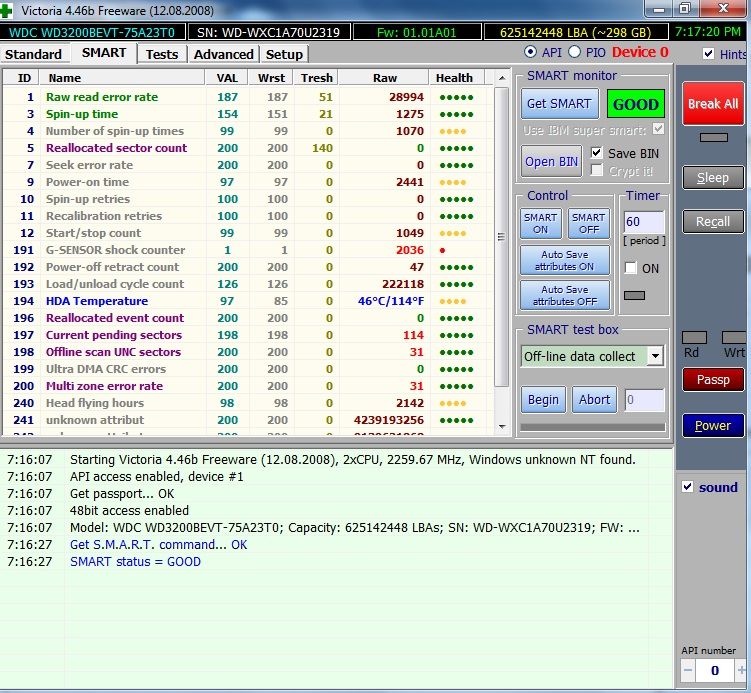Click the Recall button
751x693 pixels.
click(x=713, y=222)
